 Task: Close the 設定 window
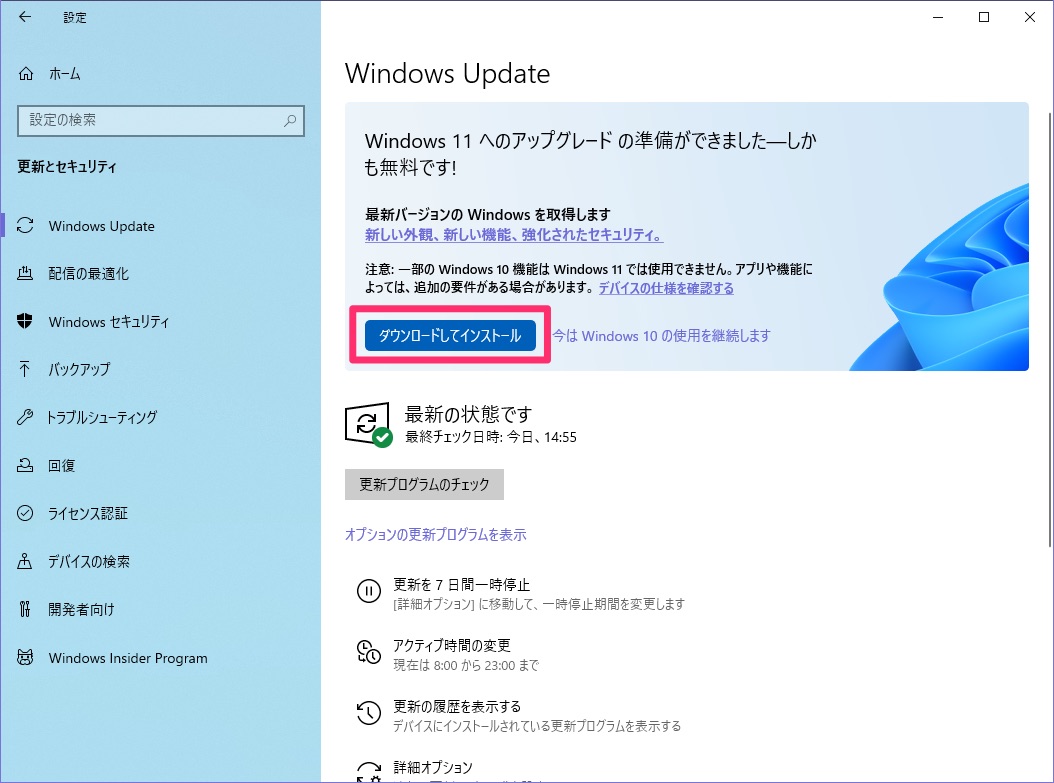(x=1030, y=17)
